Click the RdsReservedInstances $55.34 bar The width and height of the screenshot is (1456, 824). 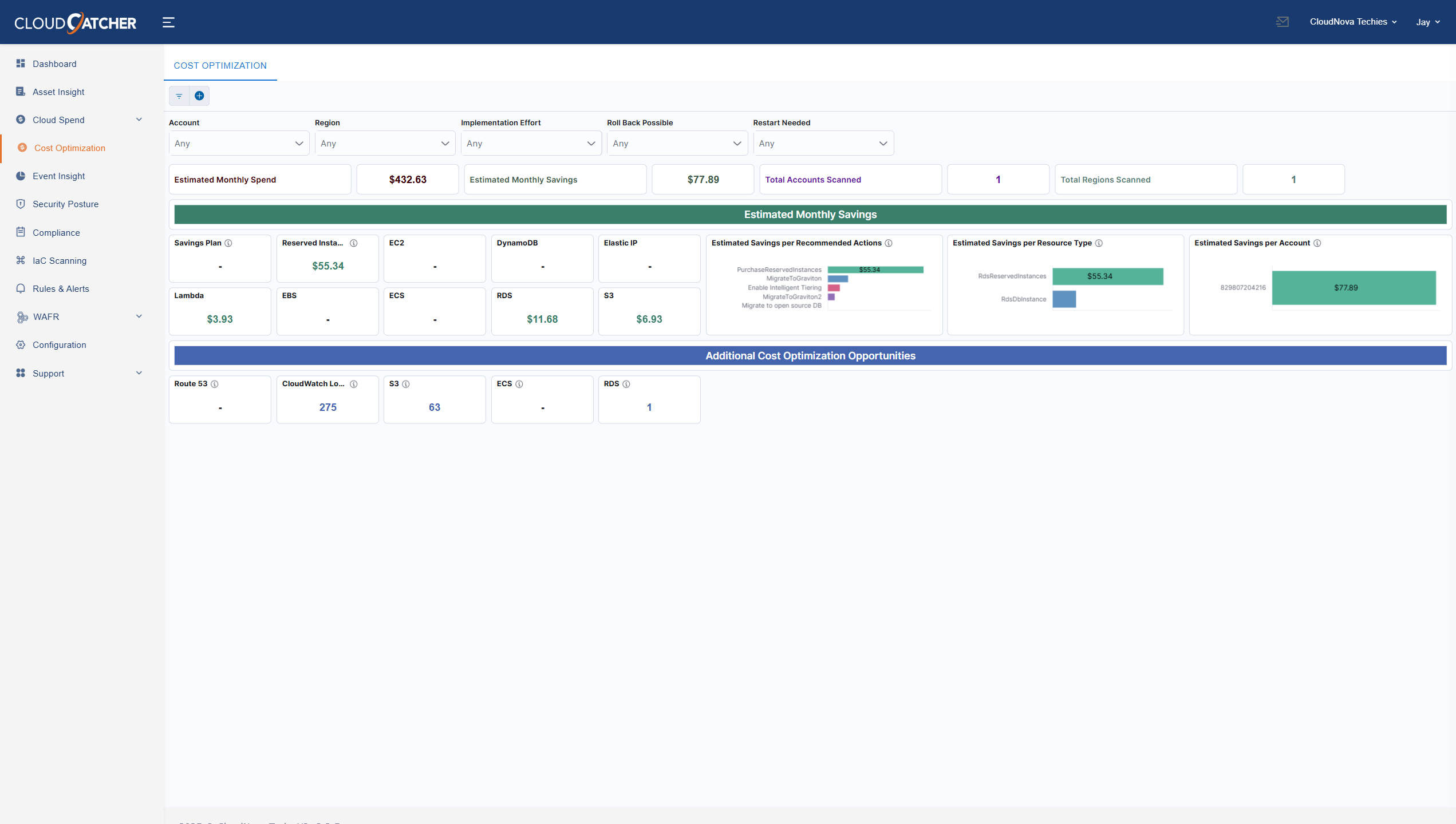tap(1108, 276)
